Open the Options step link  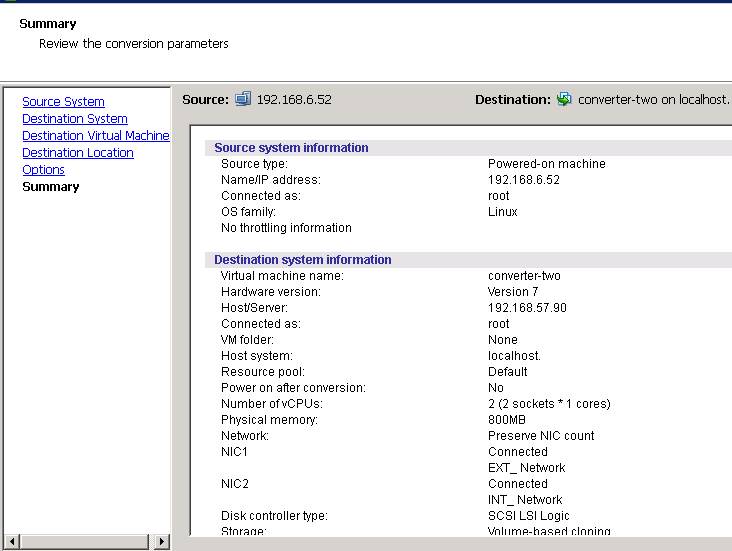tap(43, 170)
